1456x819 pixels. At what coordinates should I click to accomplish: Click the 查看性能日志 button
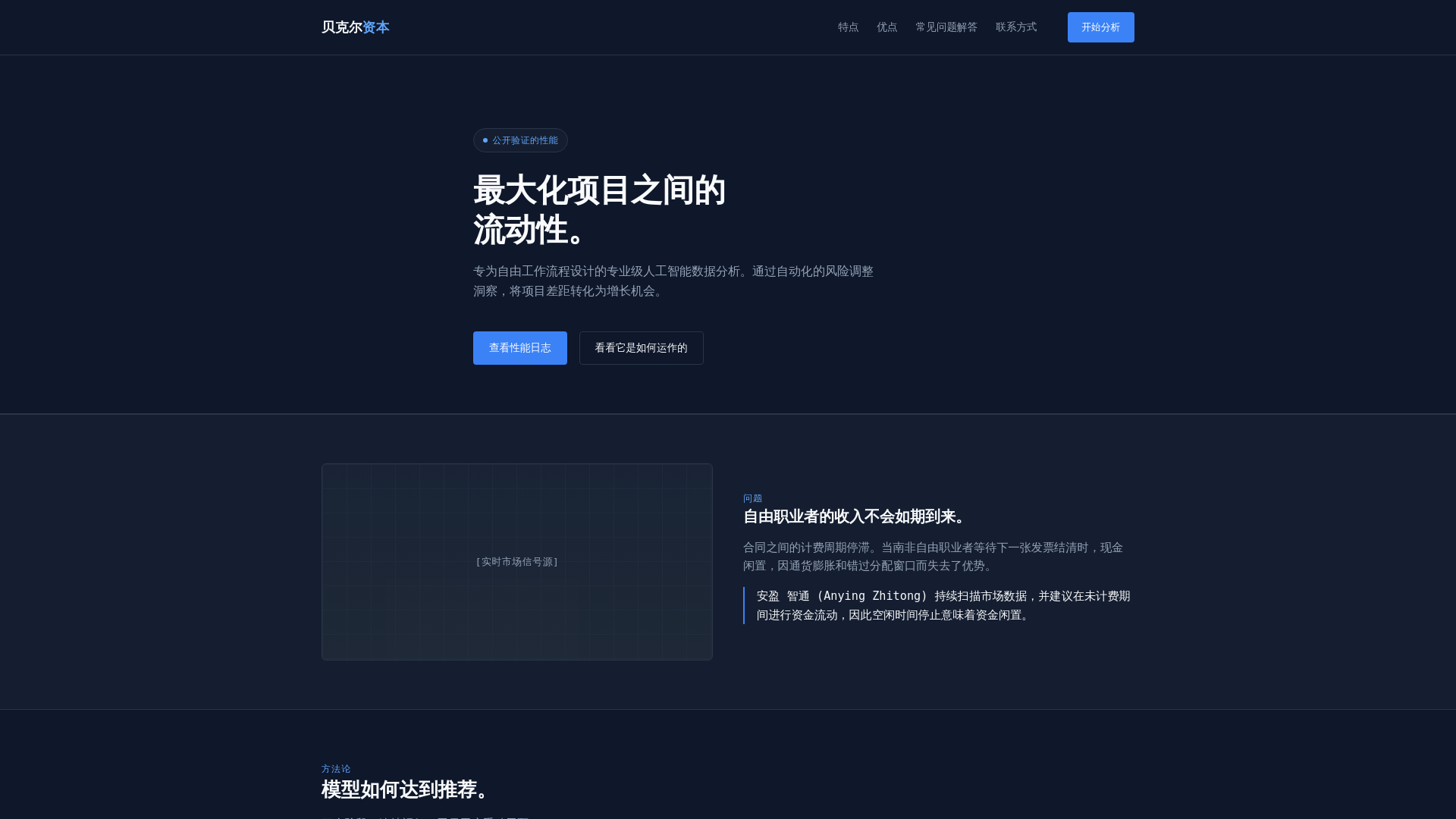[519, 348]
